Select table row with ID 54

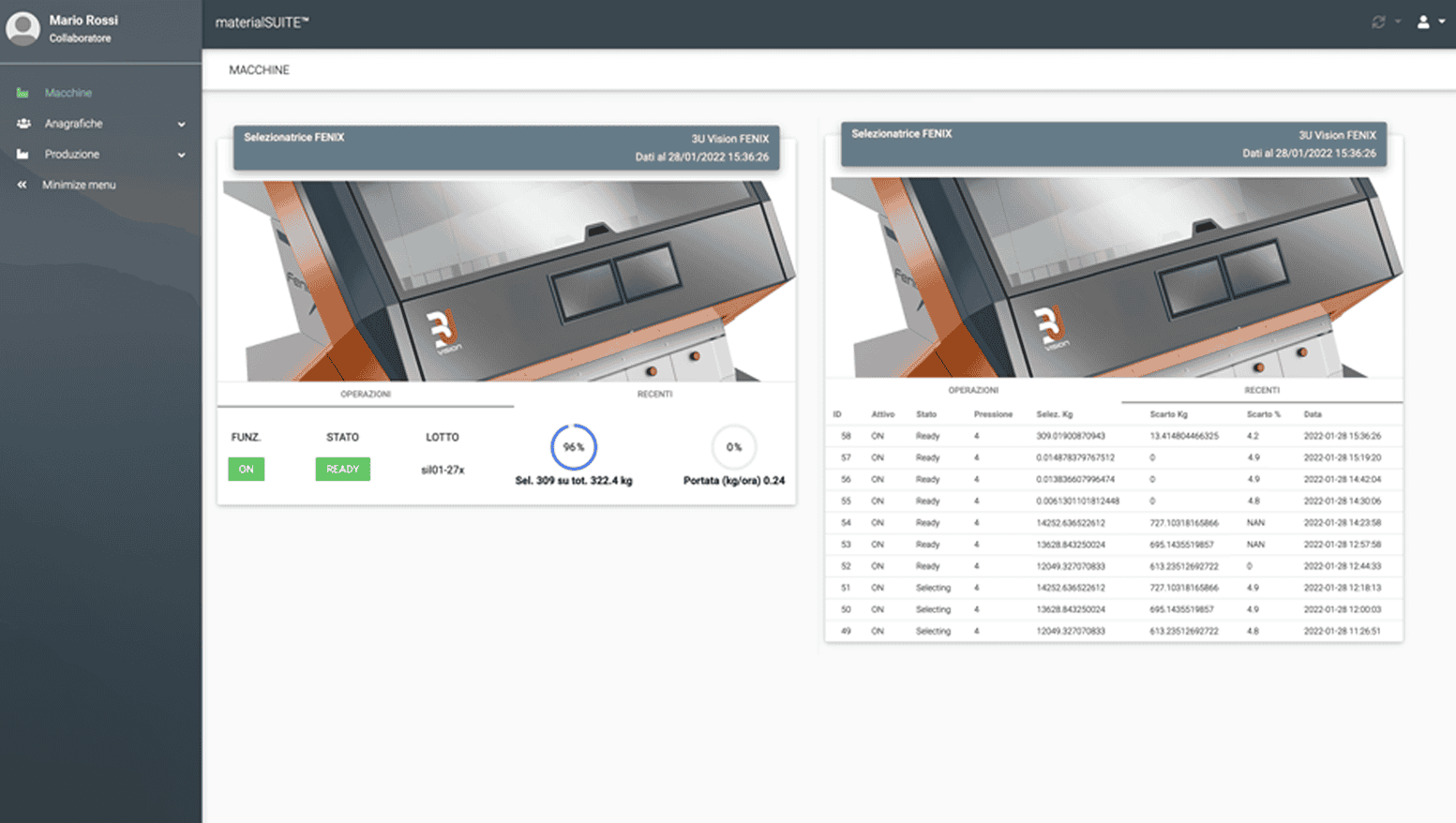tap(1114, 523)
